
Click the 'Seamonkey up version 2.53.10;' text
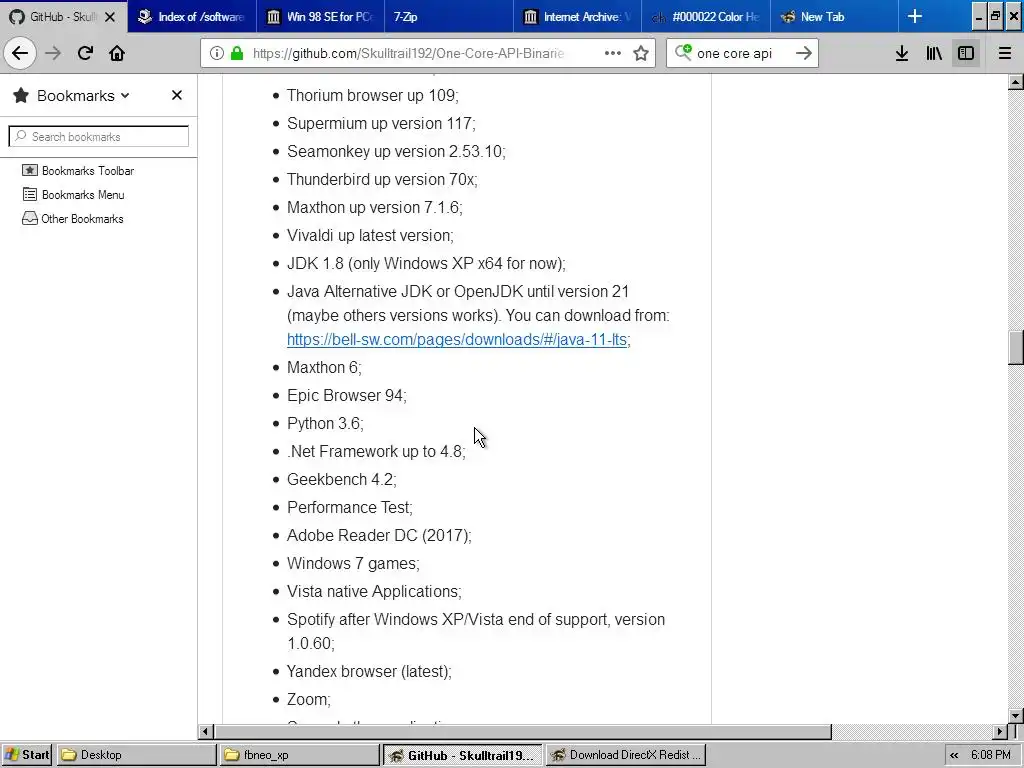pos(396,152)
